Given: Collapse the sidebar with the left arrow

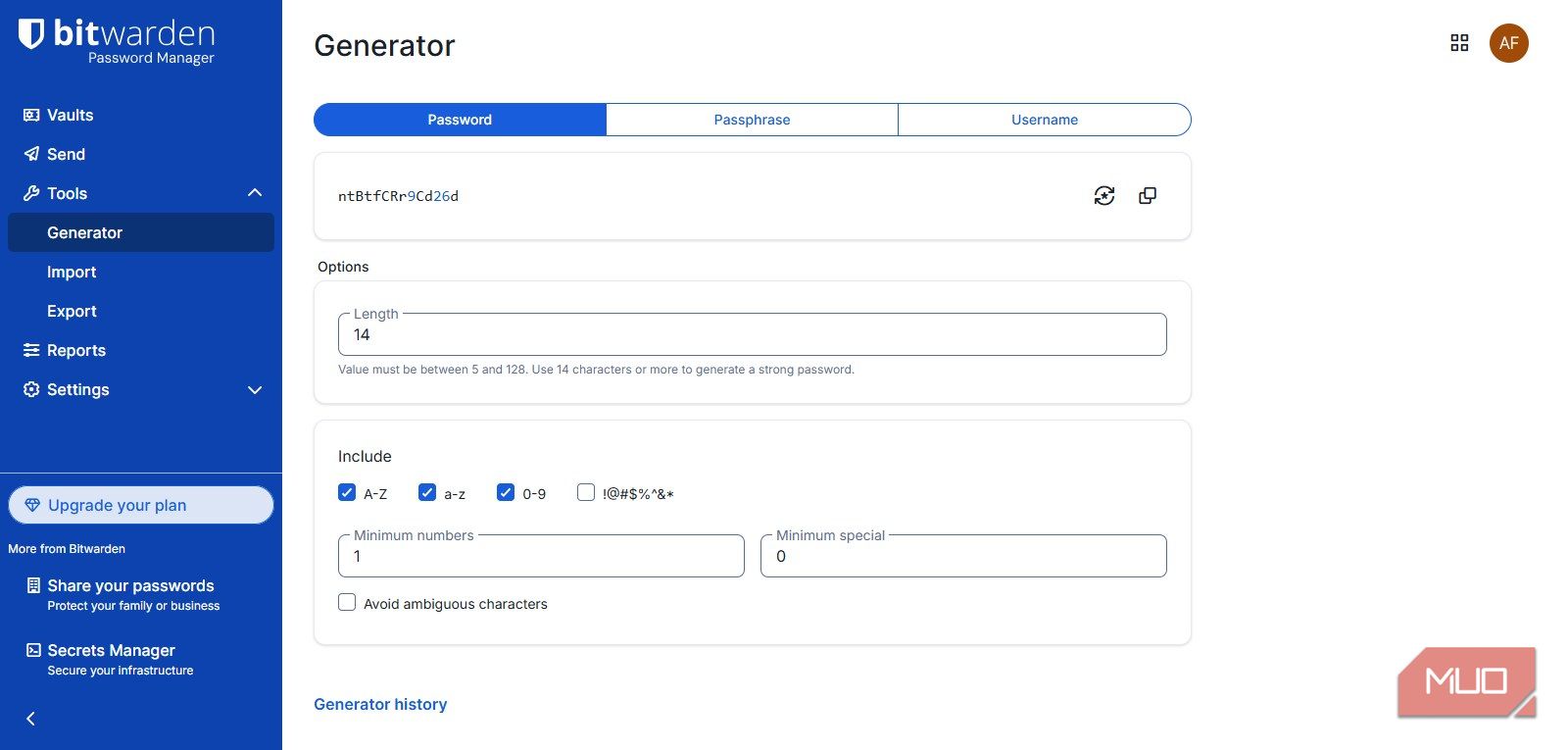Looking at the screenshot, I should [30, 719].
